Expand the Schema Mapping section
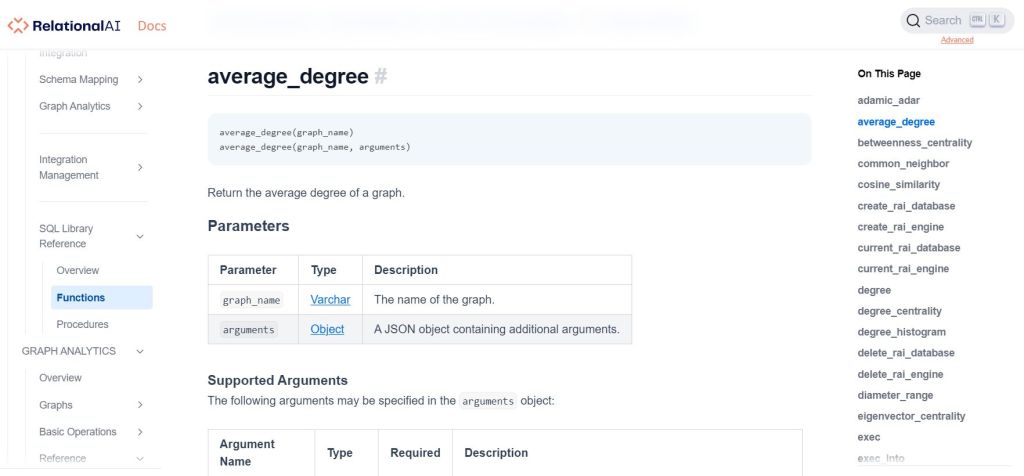This screenshot has width=1024, height=476. tap(140, 80)
